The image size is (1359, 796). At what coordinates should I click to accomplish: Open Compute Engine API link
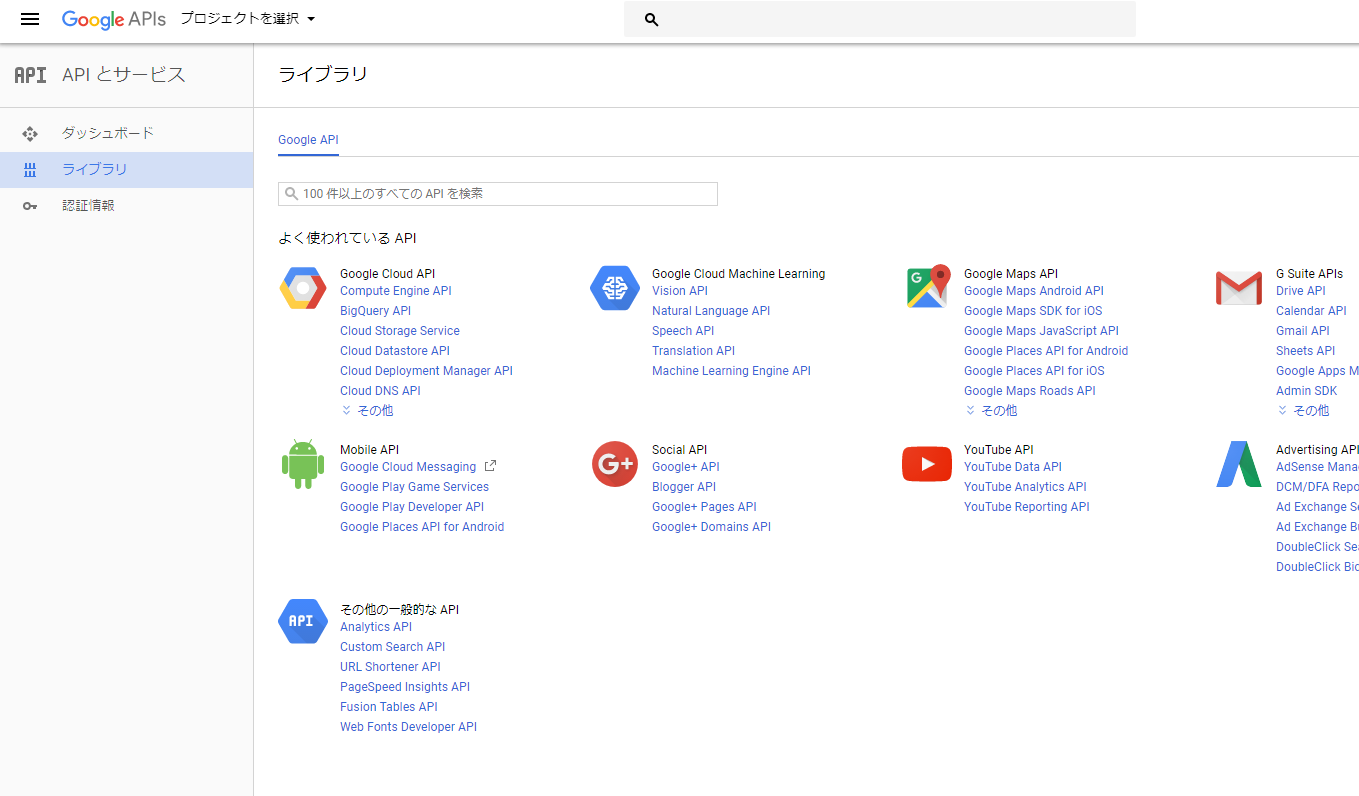point(396,291)
